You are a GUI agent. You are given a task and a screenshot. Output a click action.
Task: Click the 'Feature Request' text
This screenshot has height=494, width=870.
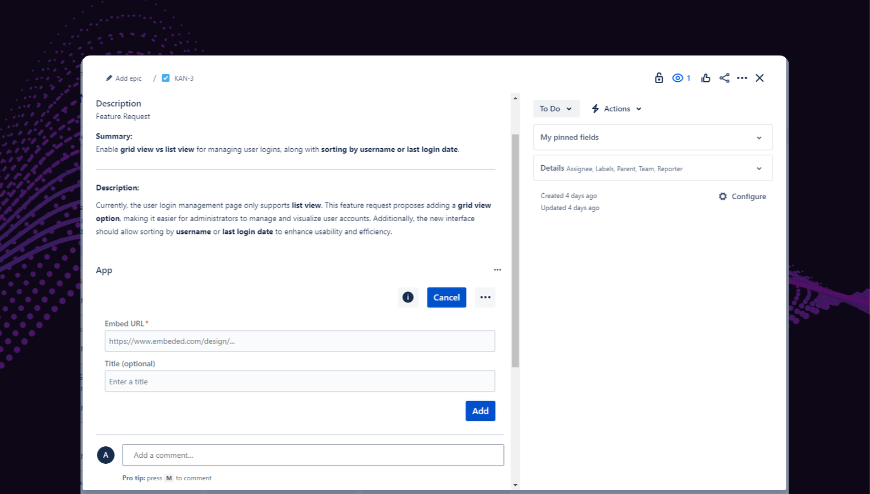(x=123, y=117)
